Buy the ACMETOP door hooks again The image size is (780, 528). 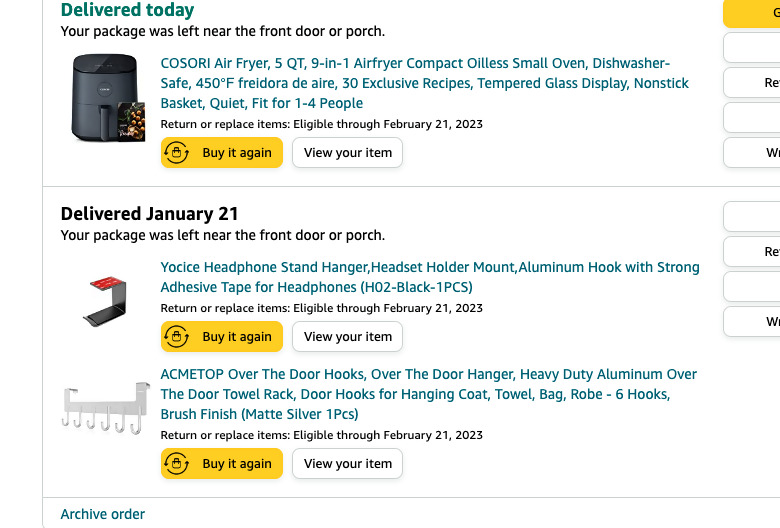[222, 464]
